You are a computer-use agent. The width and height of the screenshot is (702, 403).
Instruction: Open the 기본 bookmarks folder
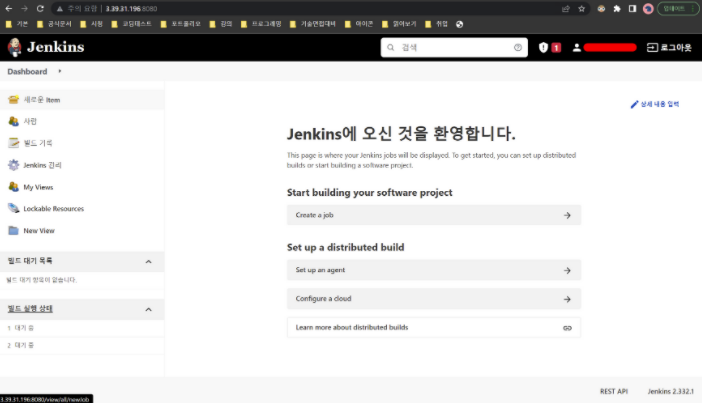(x=17, y=24)
